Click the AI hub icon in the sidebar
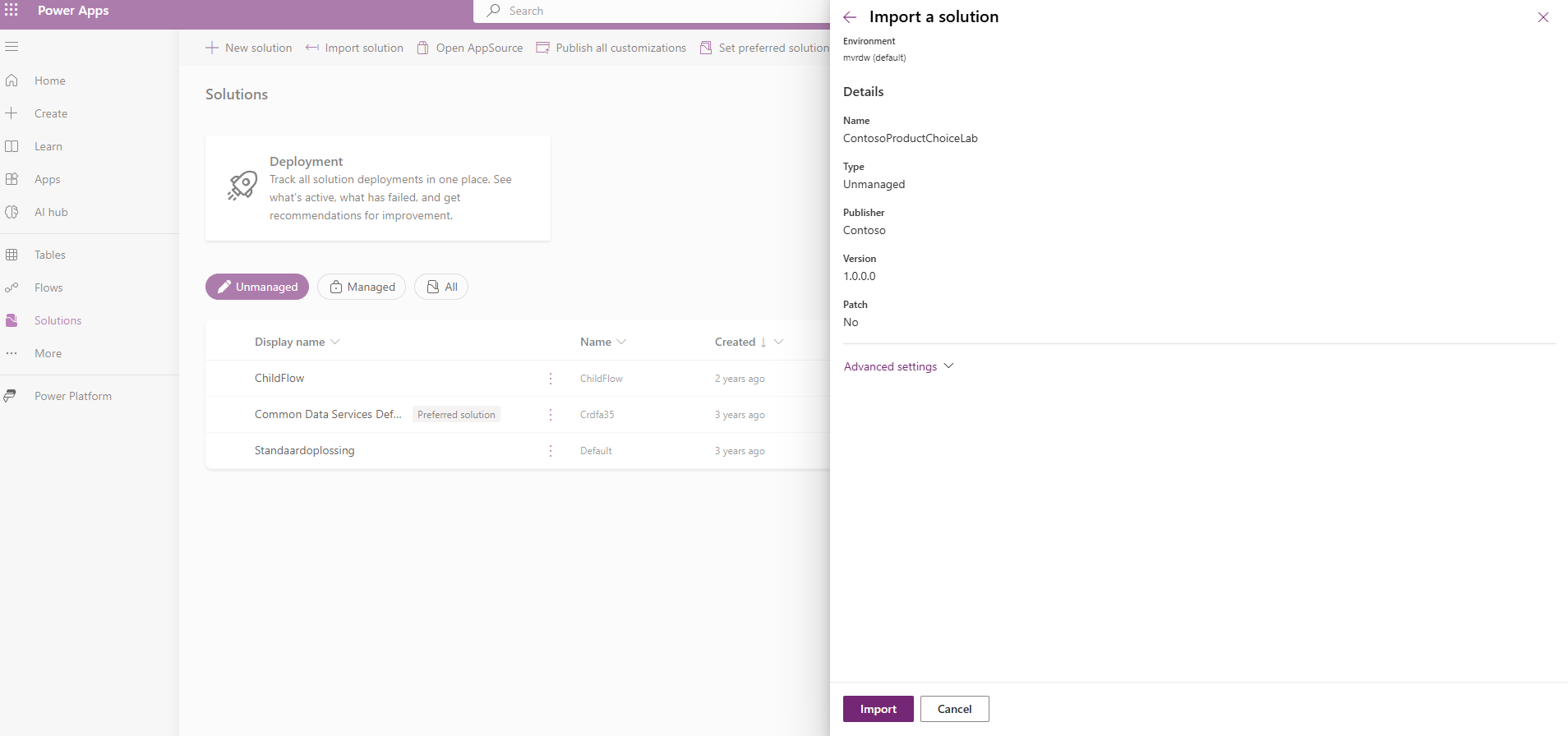The height and width of the screenshot is (736, 1568). (x=12, y=212)
